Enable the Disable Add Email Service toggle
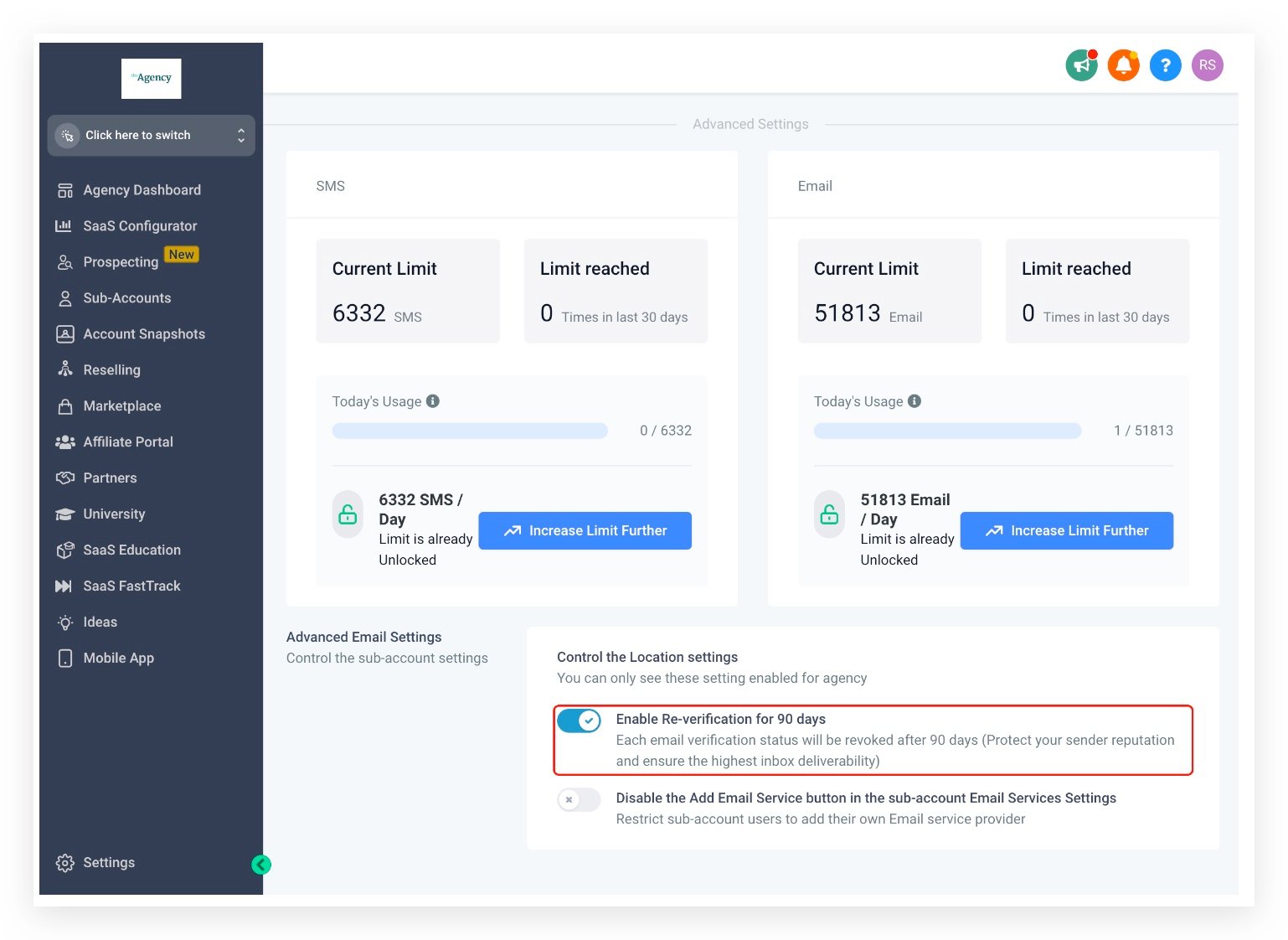Viewport: 1288px width, 940px height. click(x=579, y=799)
